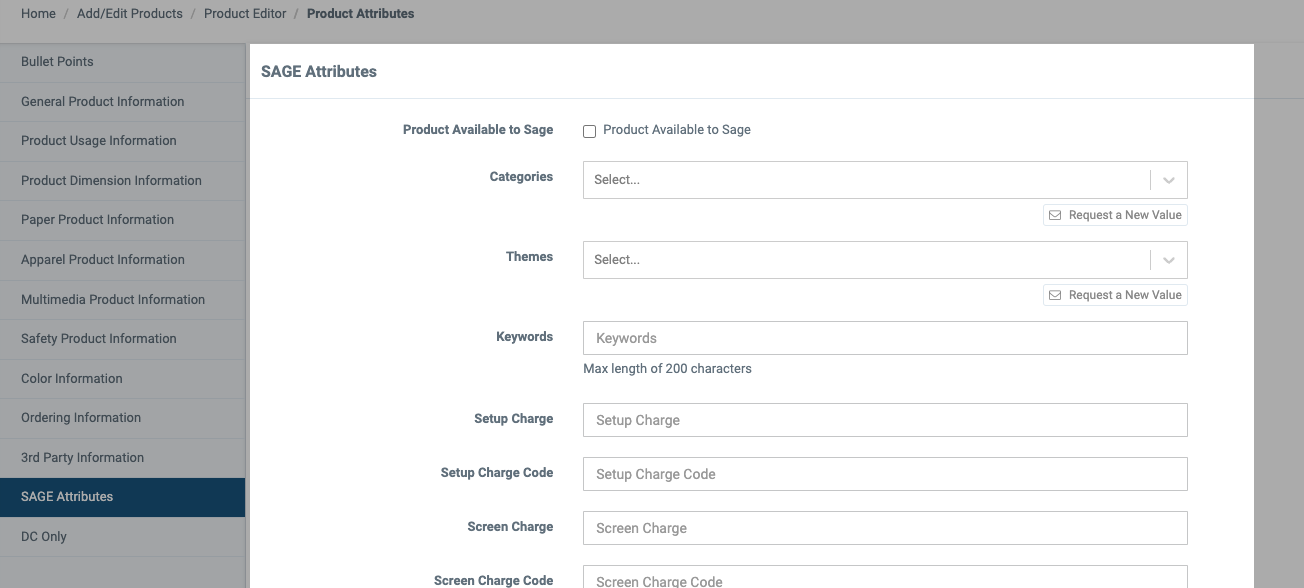
Task: Expand the Themes dropdown arrow
Action: [1169, 260]
